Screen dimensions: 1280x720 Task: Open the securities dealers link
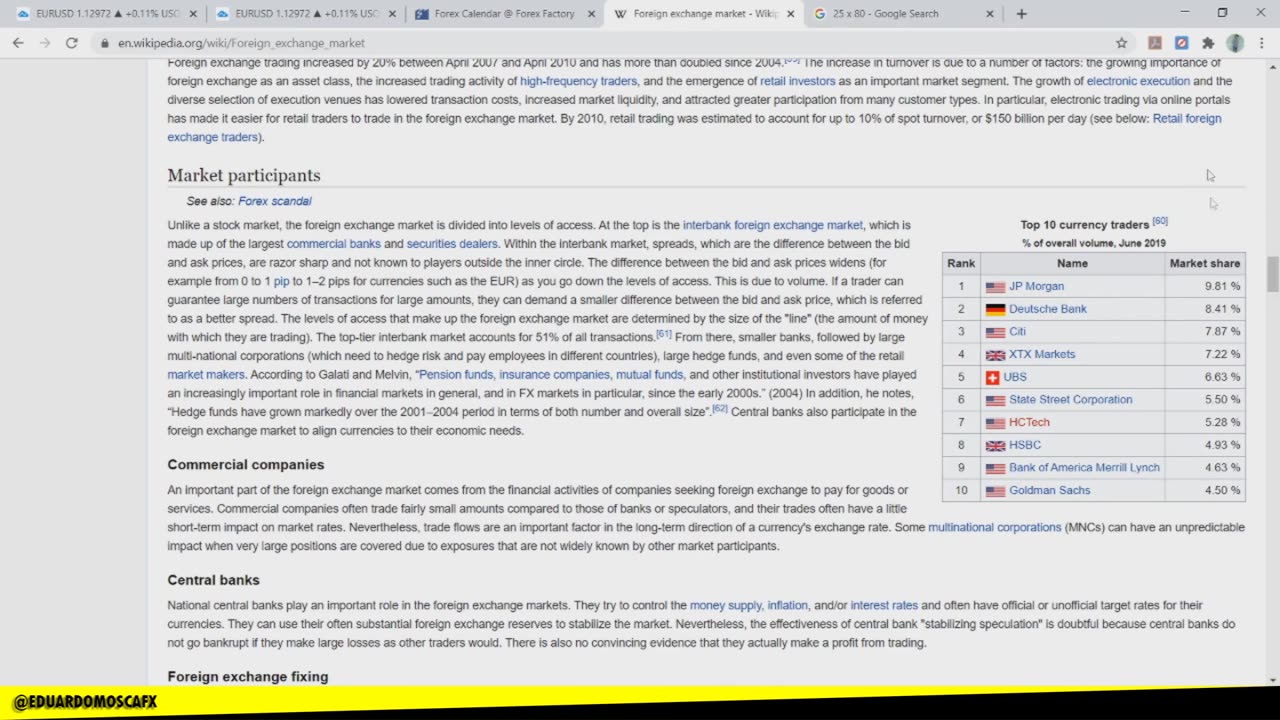(x=451, y=244)
